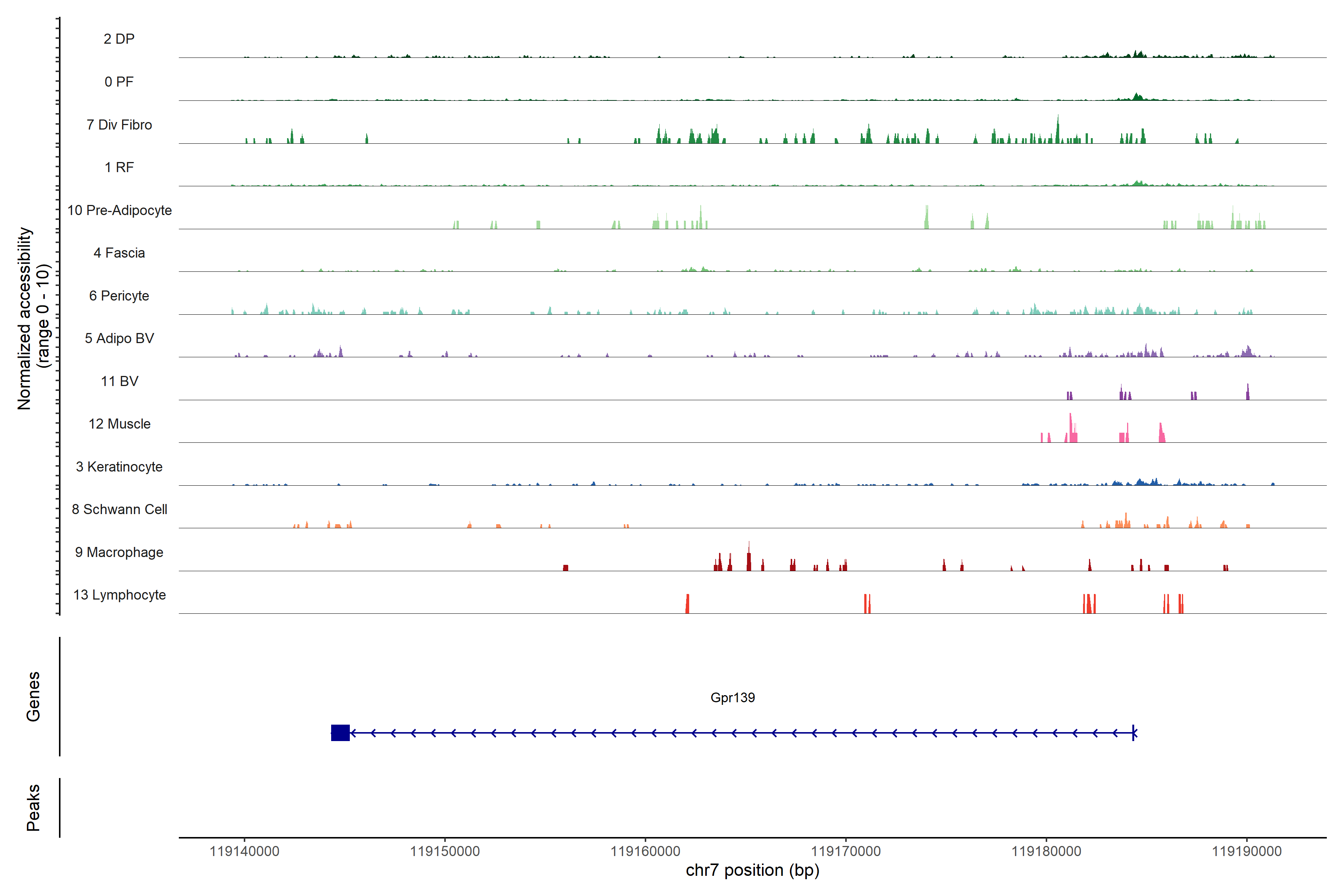Click the chr7 position (bp) axis title
Image resolution: width=1344 pixels, height=896 pixels.
(x=752, y=870)
